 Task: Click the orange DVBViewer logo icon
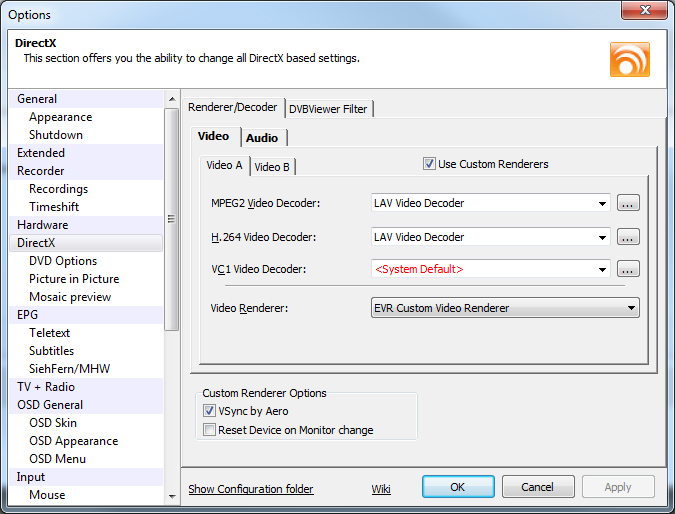629,59
